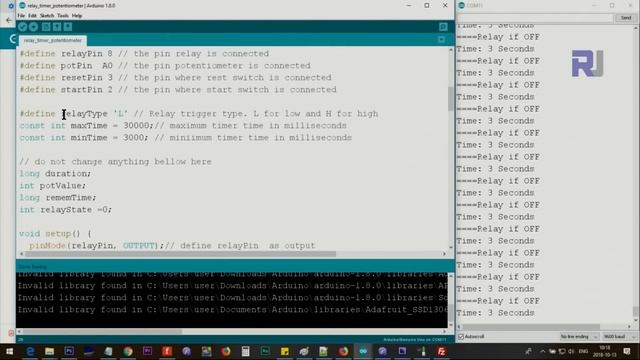Viewport: 640px width, 360px height.
Task: Open Sticky Notes from the taskbar
Action: 284,351
